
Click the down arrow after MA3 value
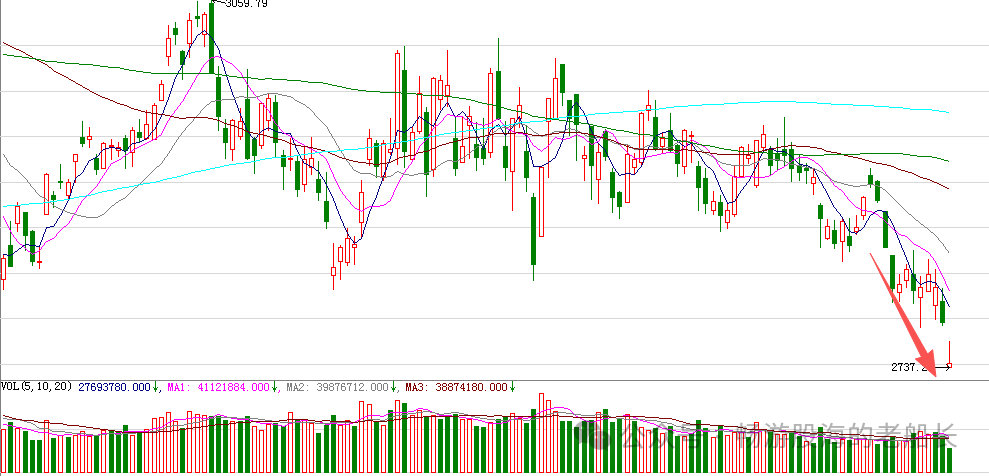(x=512, y=386)
